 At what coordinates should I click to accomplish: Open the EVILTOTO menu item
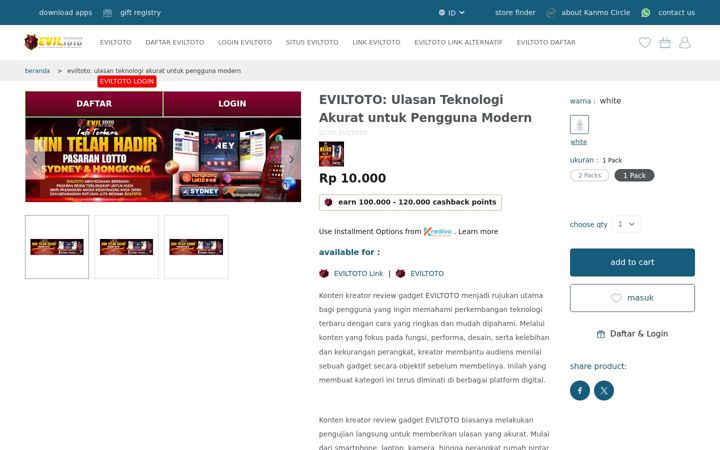(x=115, y=42)
